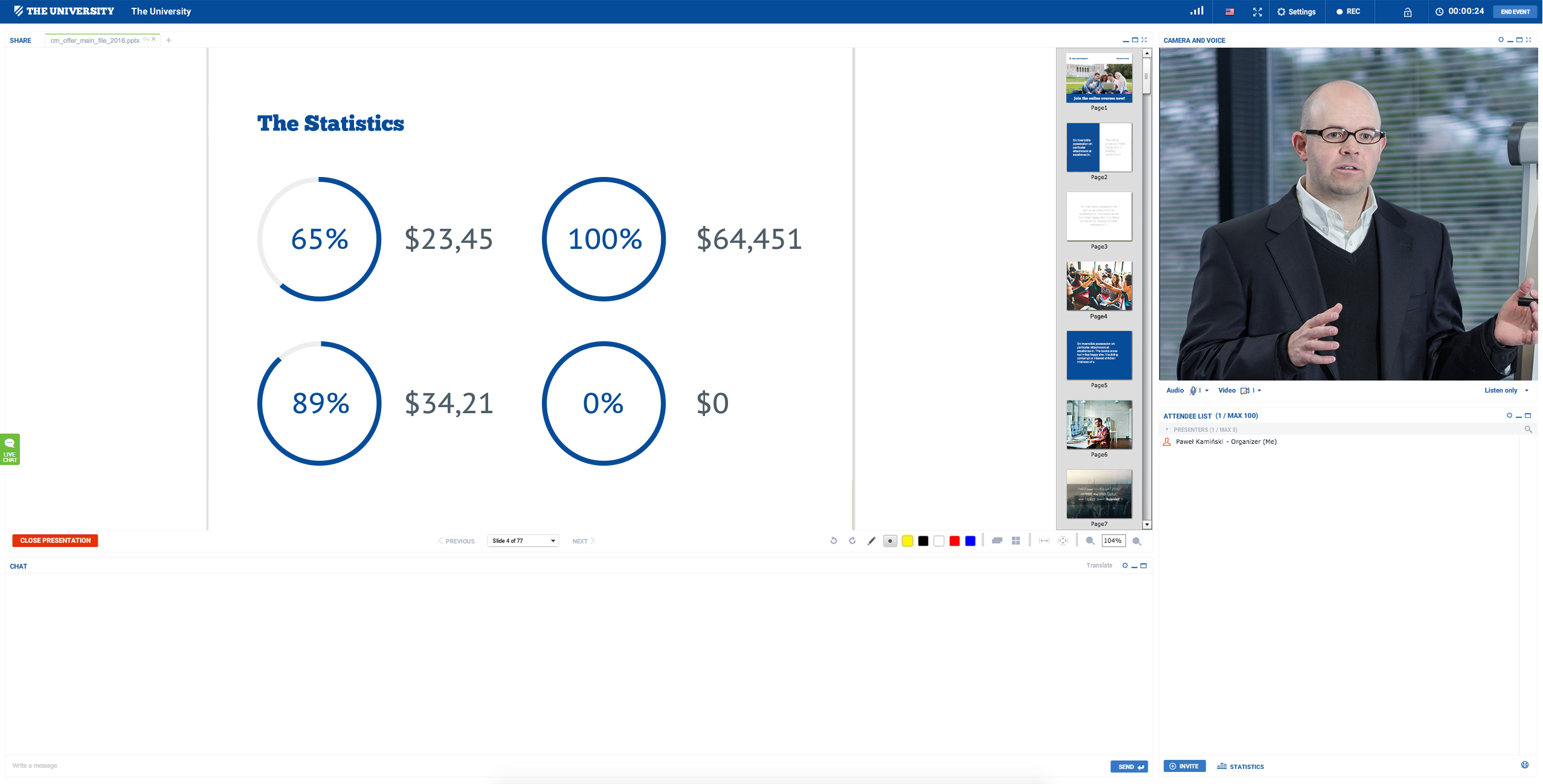Search attendees with the magnifier icon
Viewport: 1543px width, 784px height.
tap(1529, 429)
